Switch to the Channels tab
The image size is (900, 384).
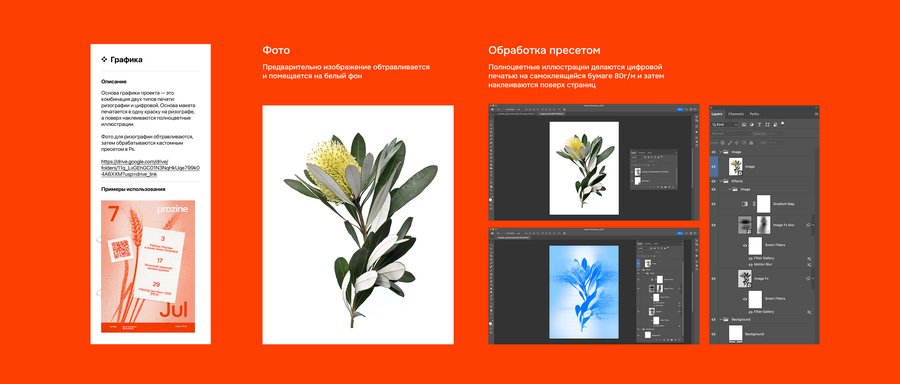[736, 114]
